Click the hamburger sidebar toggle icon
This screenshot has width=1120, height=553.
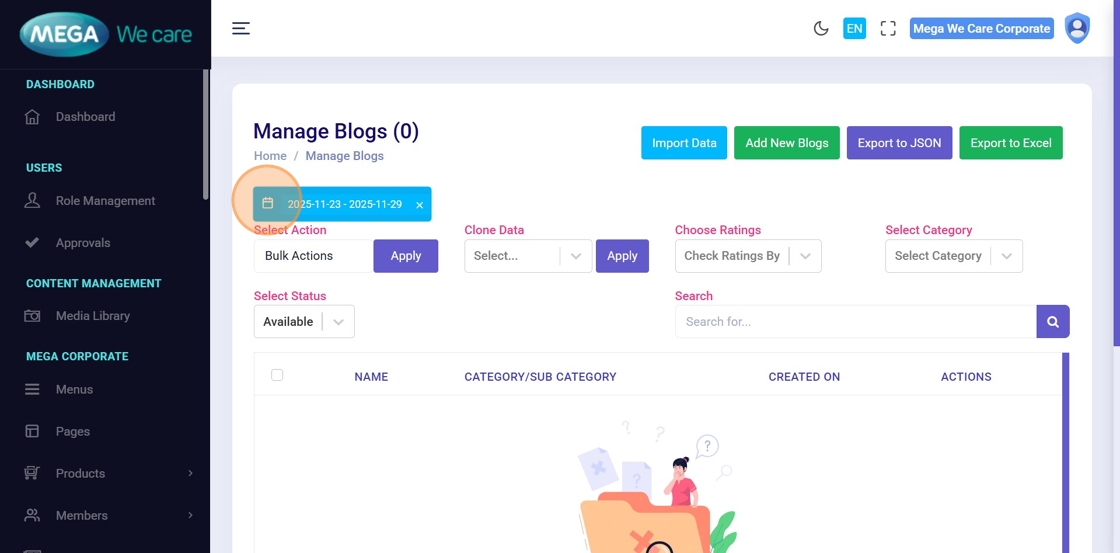click(x=241, y=28)
